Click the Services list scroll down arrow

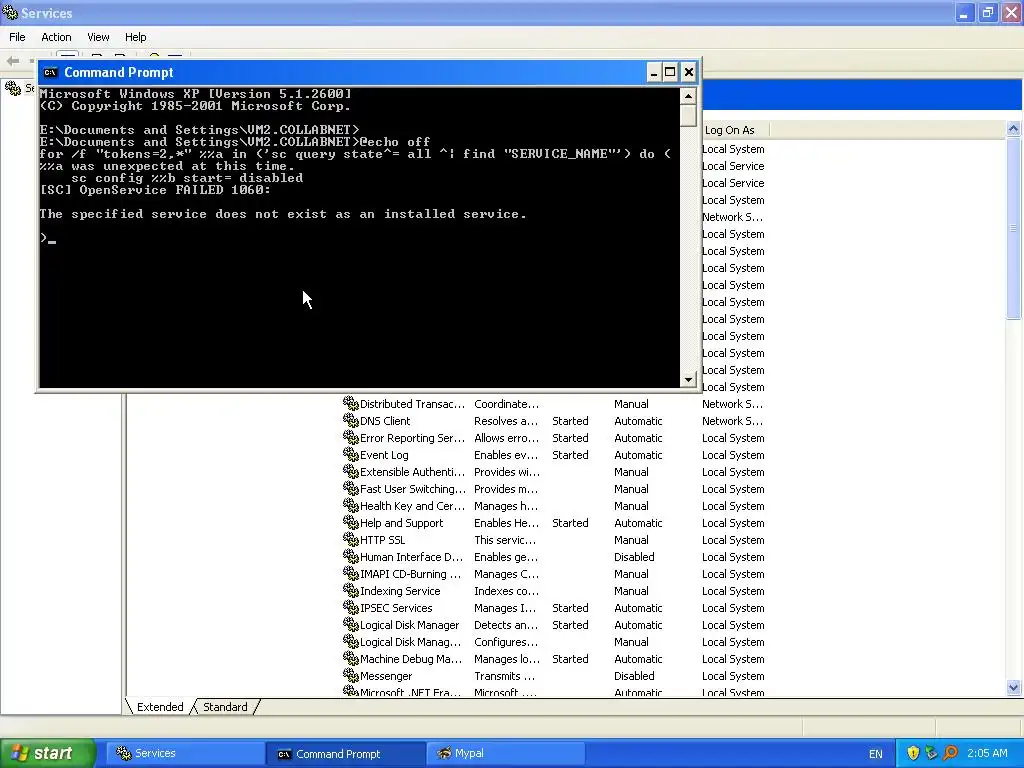pyautogui.click(x=1014, y=687)
